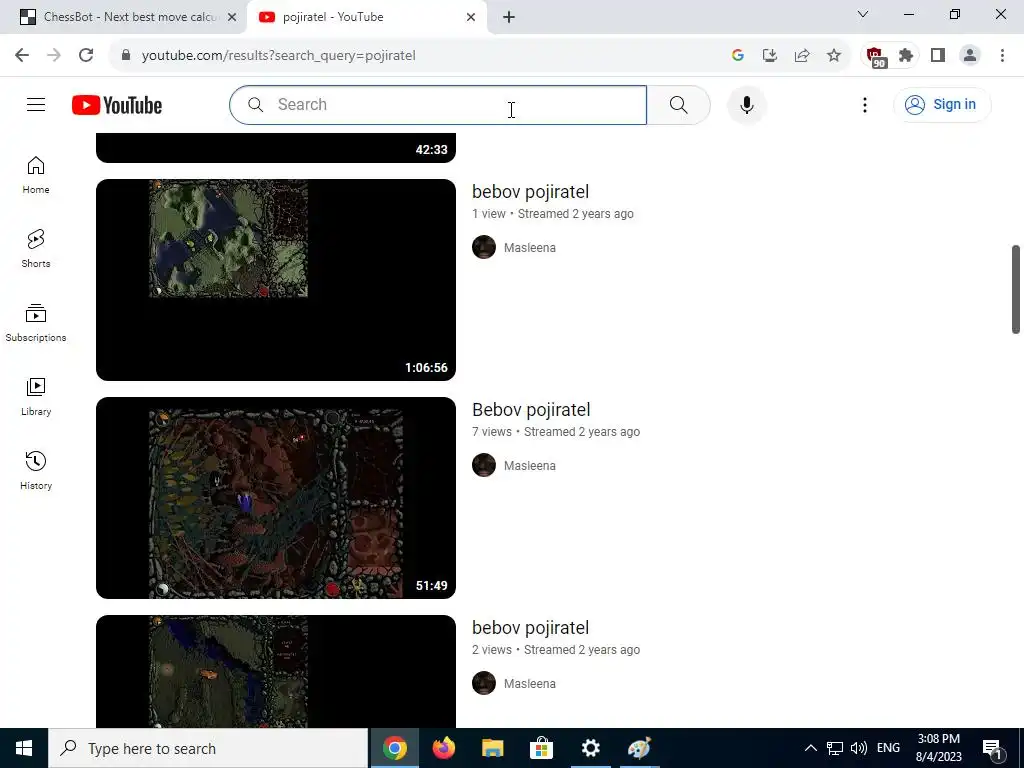The width and height of the screenshot is (1024, 768).
Task: Open the Windows Start menu
Action: [x=24, y=748]
